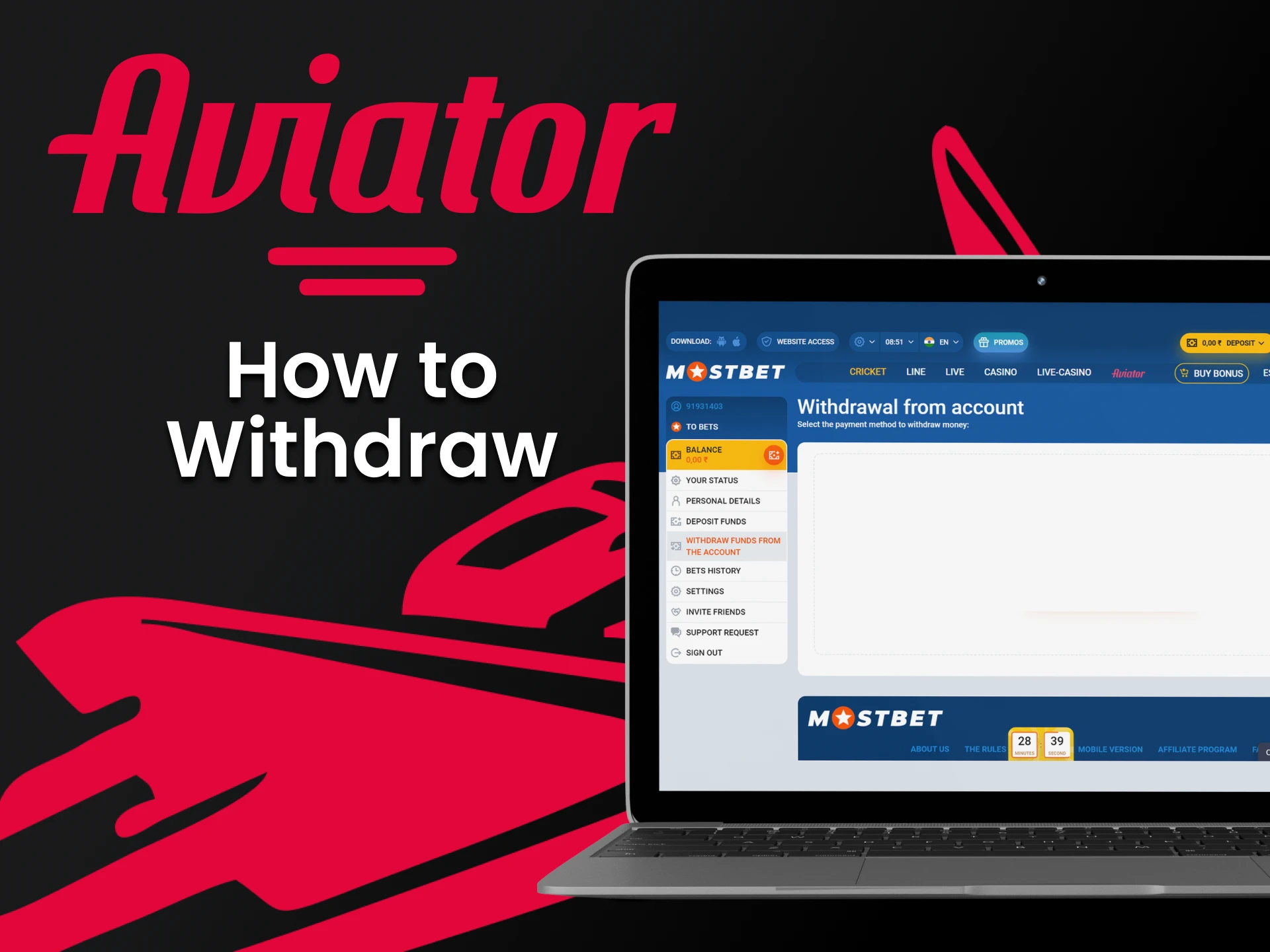Select the payment method input field
The width and height of the screenshot is (1270, 952).
coord(1040,550)
